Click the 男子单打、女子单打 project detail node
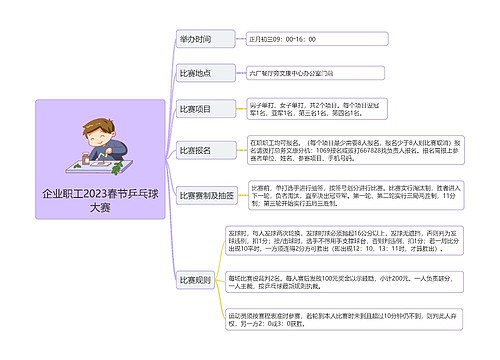 point(317,109)
